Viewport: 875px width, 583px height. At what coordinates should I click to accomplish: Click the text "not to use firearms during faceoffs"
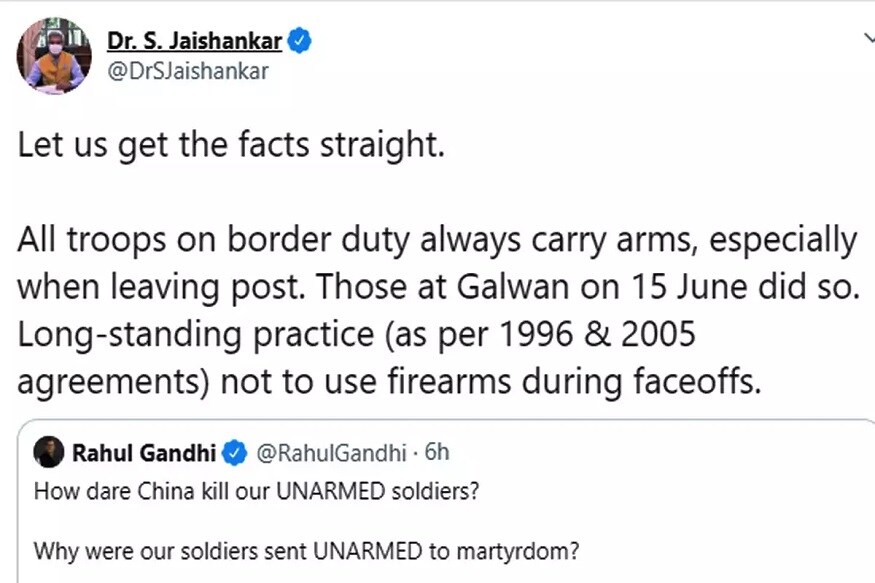coord(491,381)
